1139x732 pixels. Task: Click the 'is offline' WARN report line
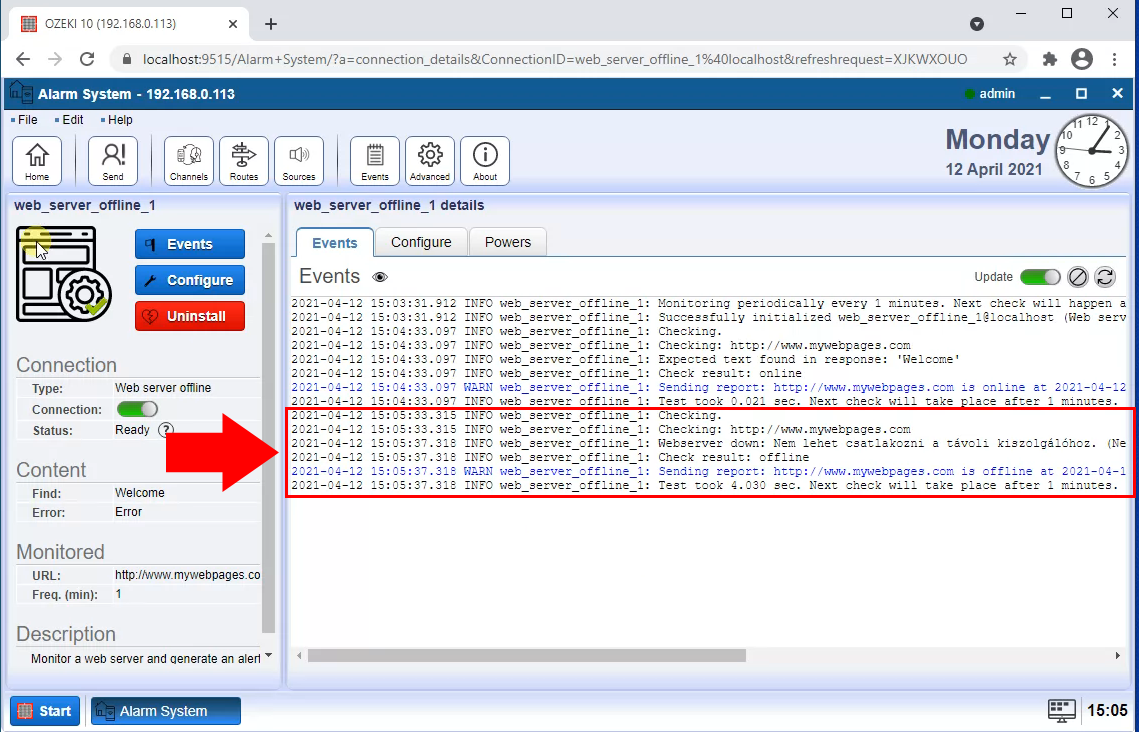(x=709, y=471)
